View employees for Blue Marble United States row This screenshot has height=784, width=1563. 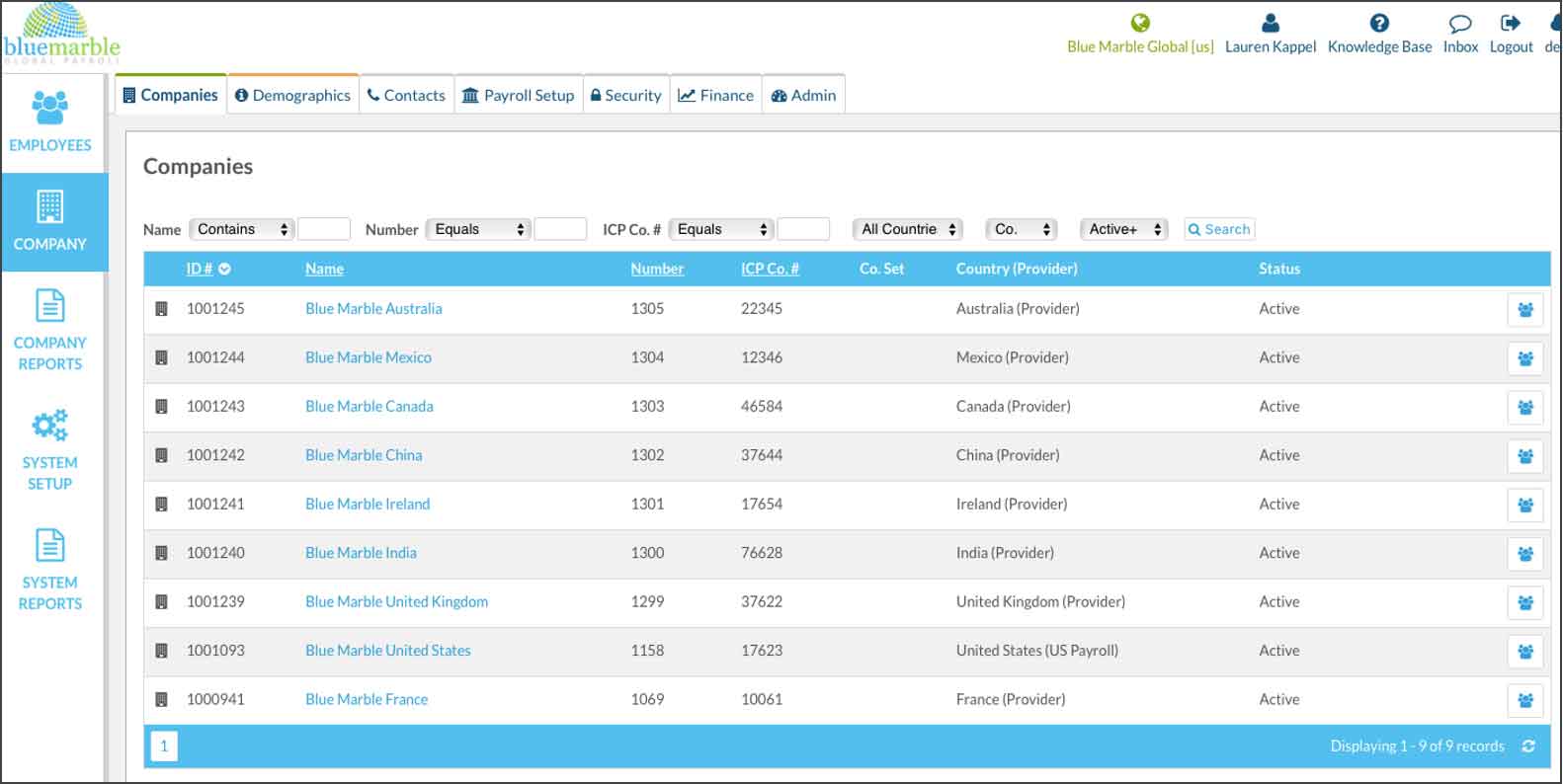[1525, 652]
